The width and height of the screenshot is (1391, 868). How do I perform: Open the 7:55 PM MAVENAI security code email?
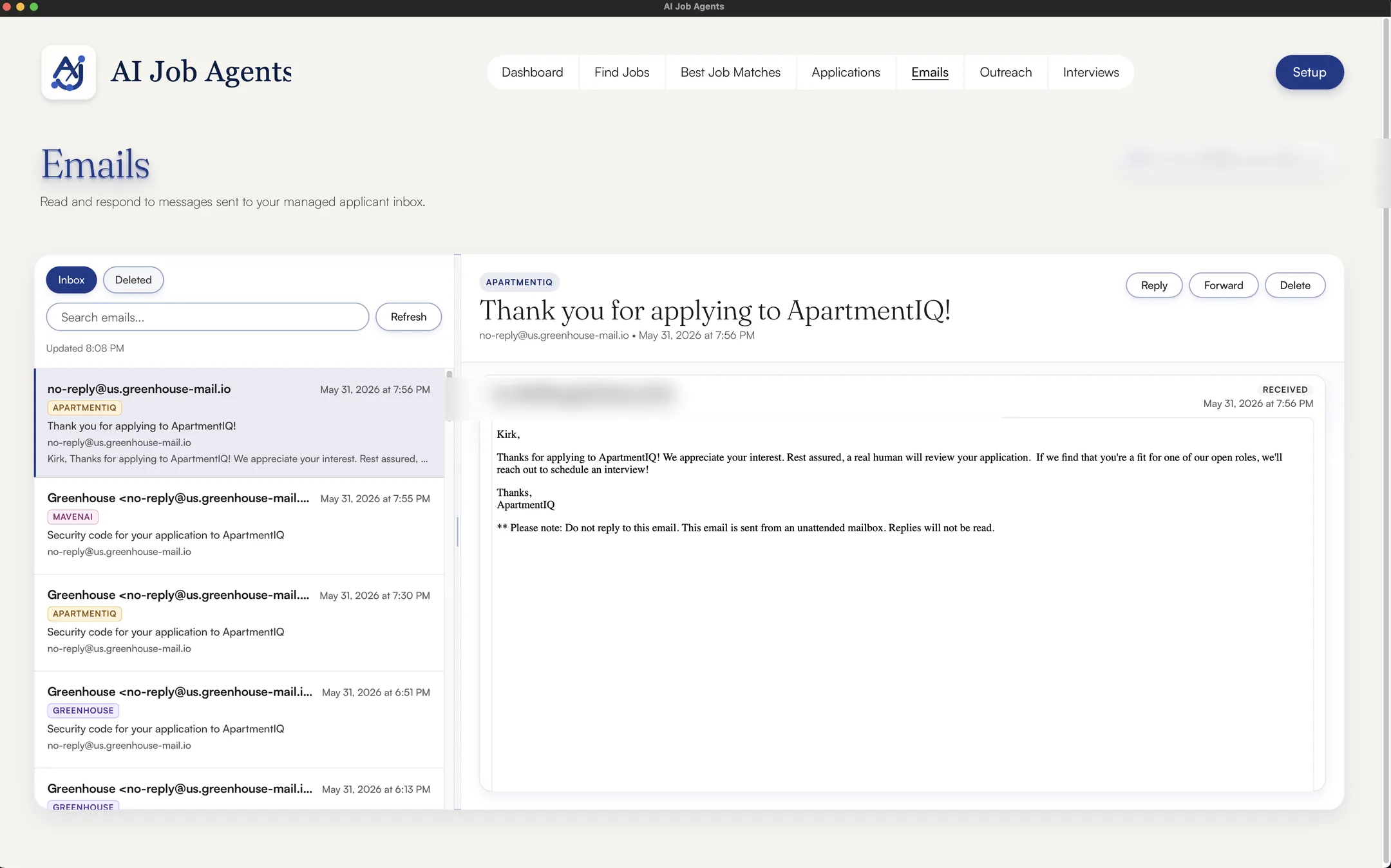pyautogui.click(x=239, y=526)
